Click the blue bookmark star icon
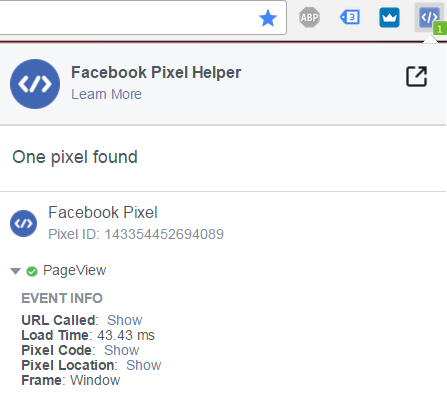 [x=268, y=18]
